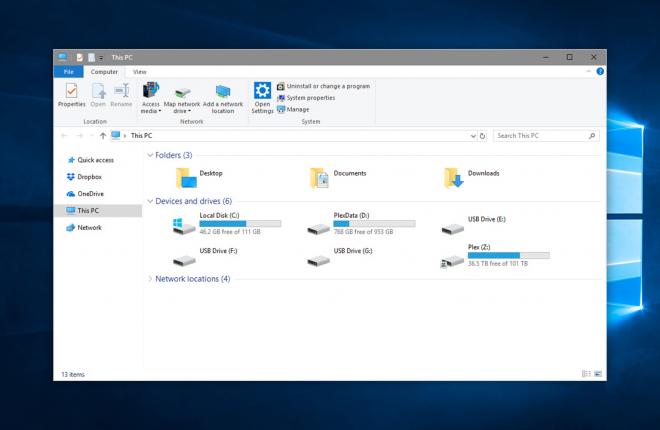660x430 pixels.
Task: Open the File menu tab
Action: click(x=68, y=72)
